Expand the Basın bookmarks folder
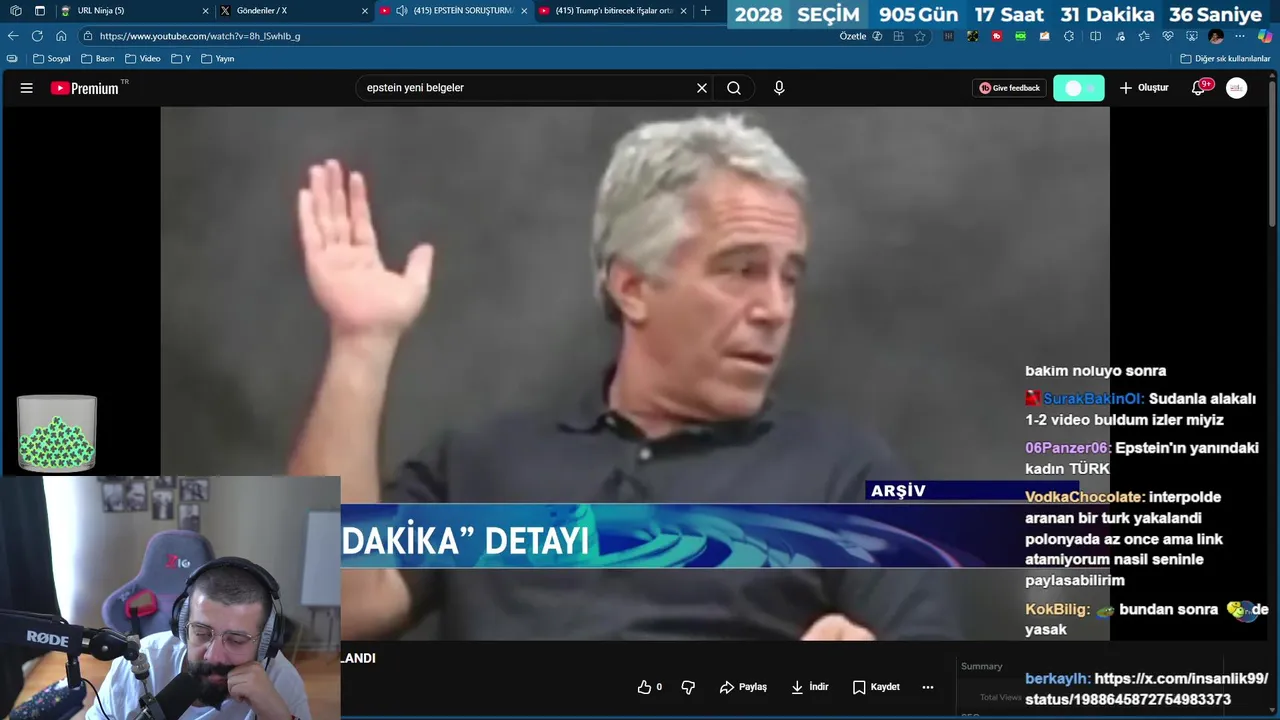 98,59
